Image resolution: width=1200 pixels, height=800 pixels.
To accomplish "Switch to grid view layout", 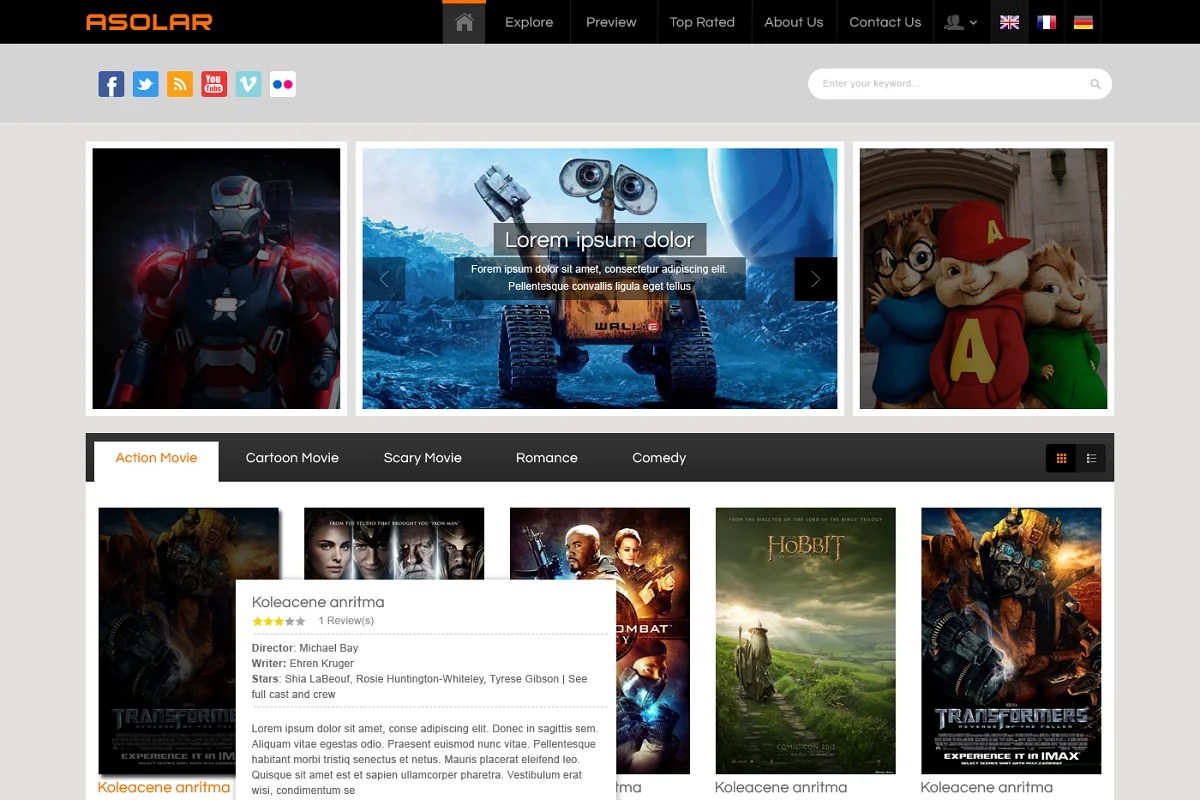I will point(1061,458).
